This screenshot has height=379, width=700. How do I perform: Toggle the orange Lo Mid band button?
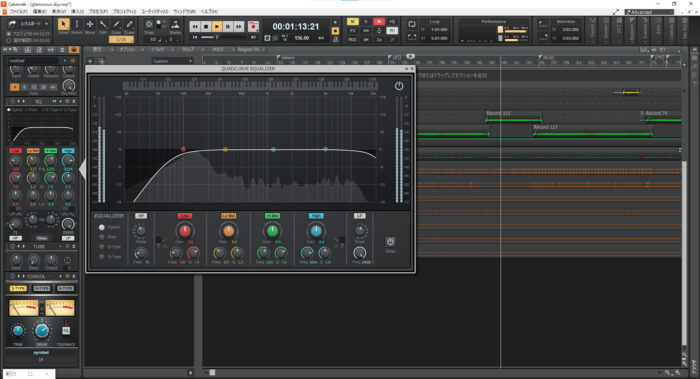[x=228, y=216]
